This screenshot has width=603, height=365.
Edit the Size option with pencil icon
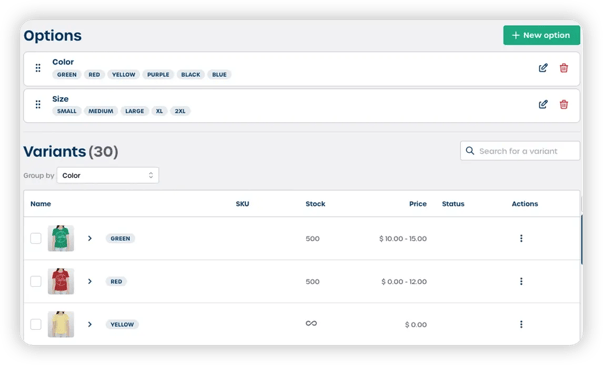(x=543, y=104)
